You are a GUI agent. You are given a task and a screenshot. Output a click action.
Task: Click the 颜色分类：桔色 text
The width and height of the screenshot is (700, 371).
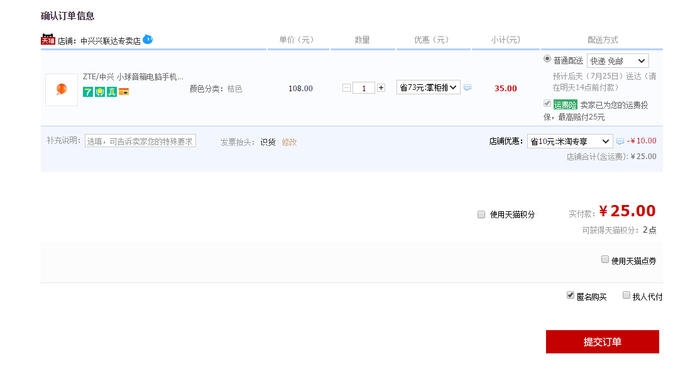[216, 89]
